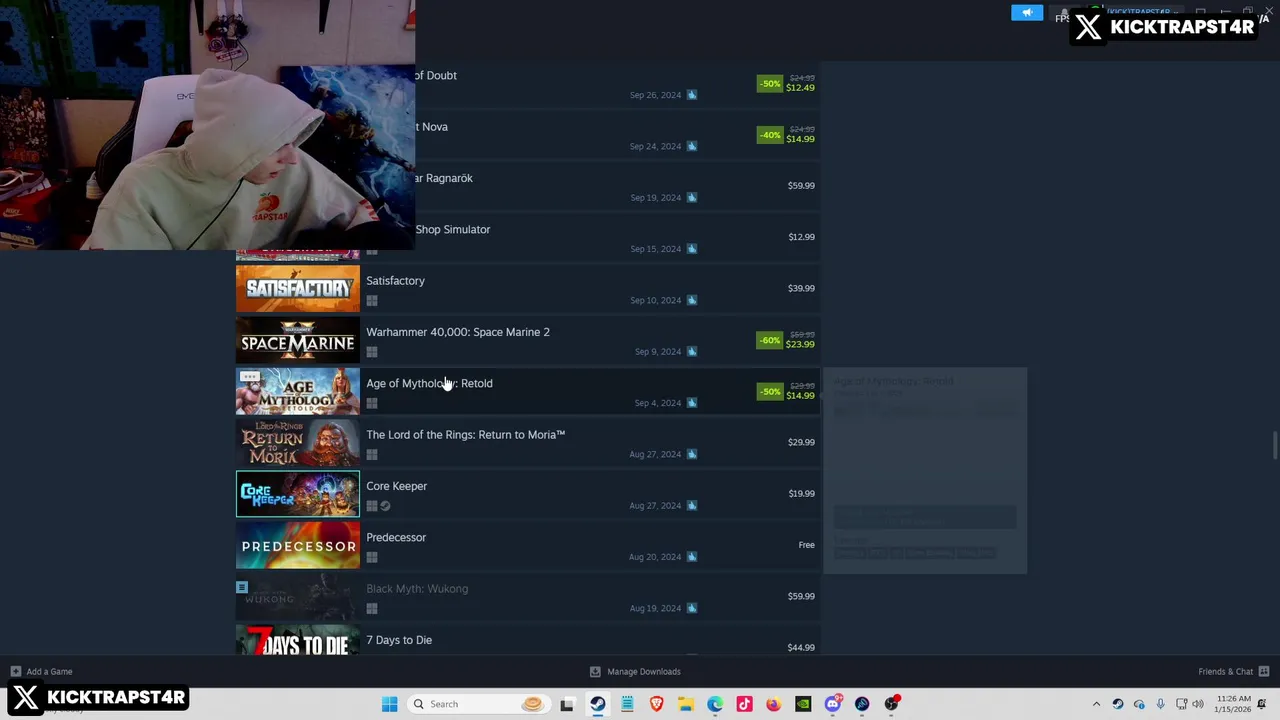This screenshot has width=1280, height=720.
Task: Click the Windows icon under Black Myth: Wukong
Action: 372,608
